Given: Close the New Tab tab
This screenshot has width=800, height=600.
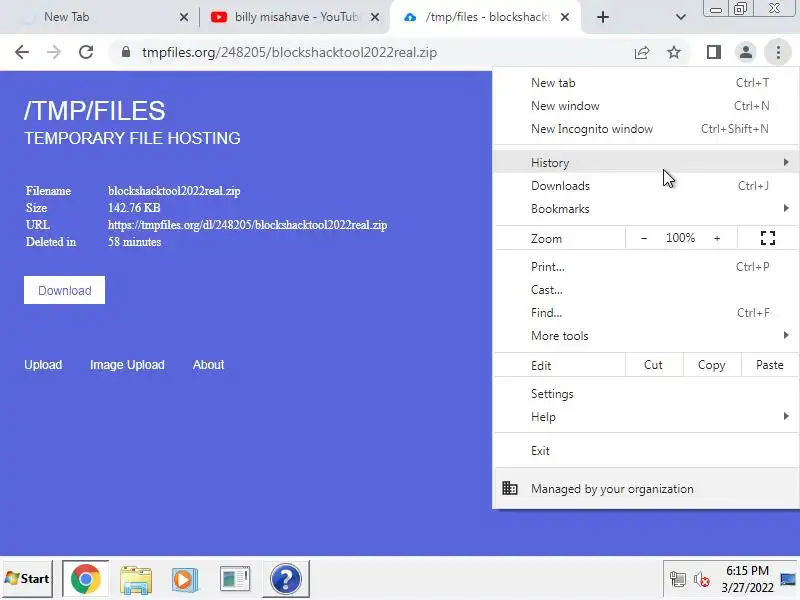Looking at the screenshot, I should pos(184,17).
